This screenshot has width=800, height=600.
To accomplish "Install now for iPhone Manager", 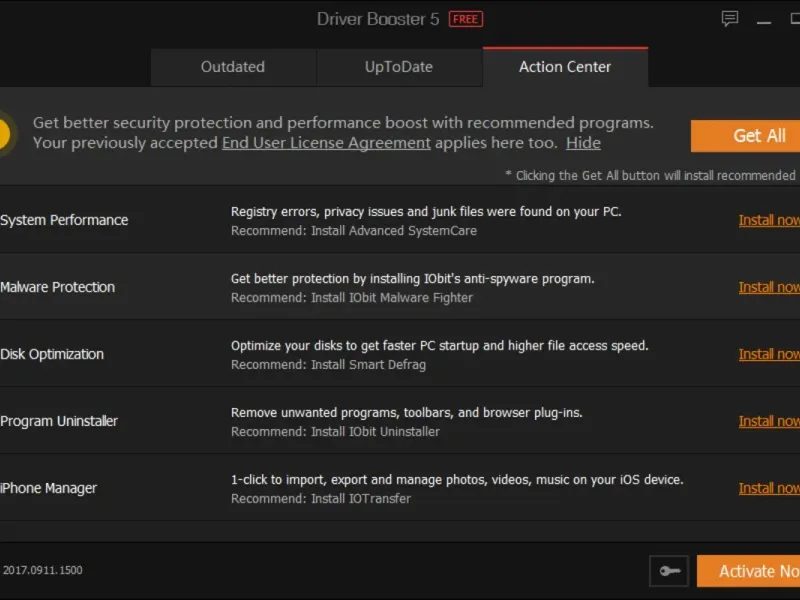I will tap(768, 488).
